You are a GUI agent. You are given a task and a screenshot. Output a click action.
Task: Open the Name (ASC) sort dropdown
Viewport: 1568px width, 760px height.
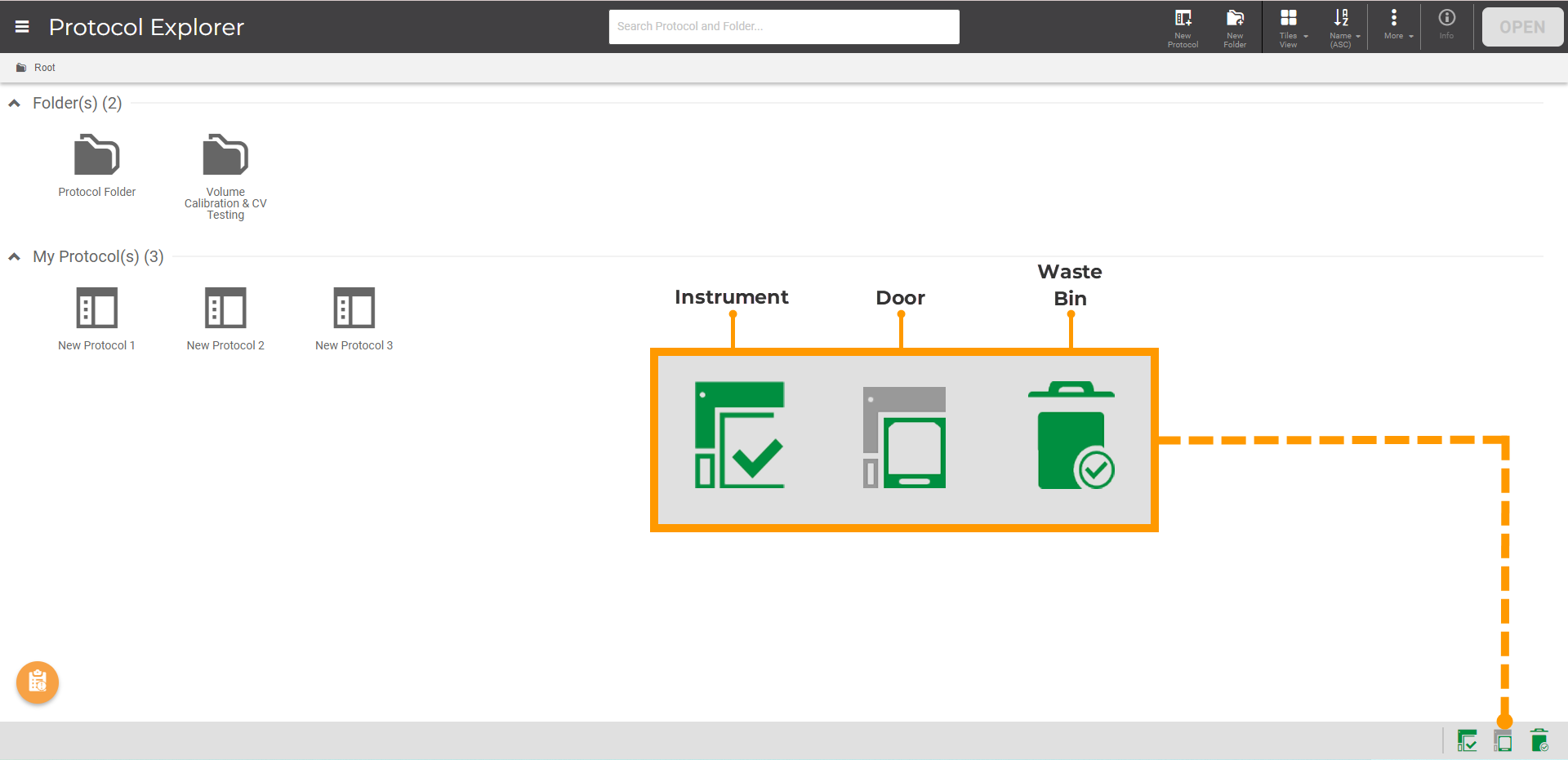(x=1342, y=27)
